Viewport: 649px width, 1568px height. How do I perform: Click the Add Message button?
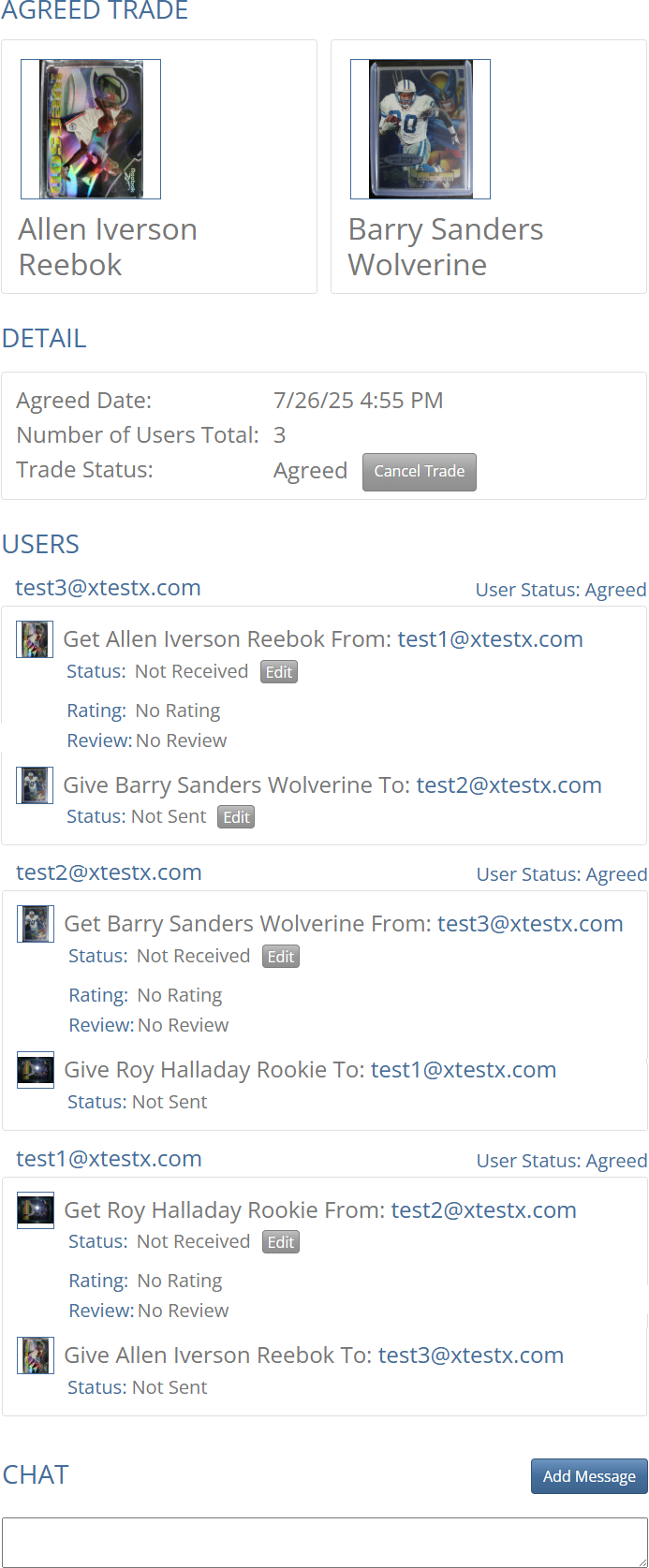click(x=589, y=1476)
